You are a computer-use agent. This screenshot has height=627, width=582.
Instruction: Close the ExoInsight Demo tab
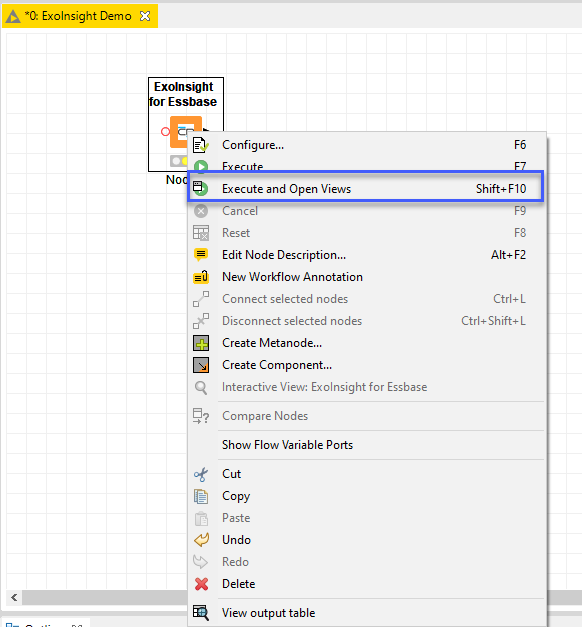[x=145, y=16]
